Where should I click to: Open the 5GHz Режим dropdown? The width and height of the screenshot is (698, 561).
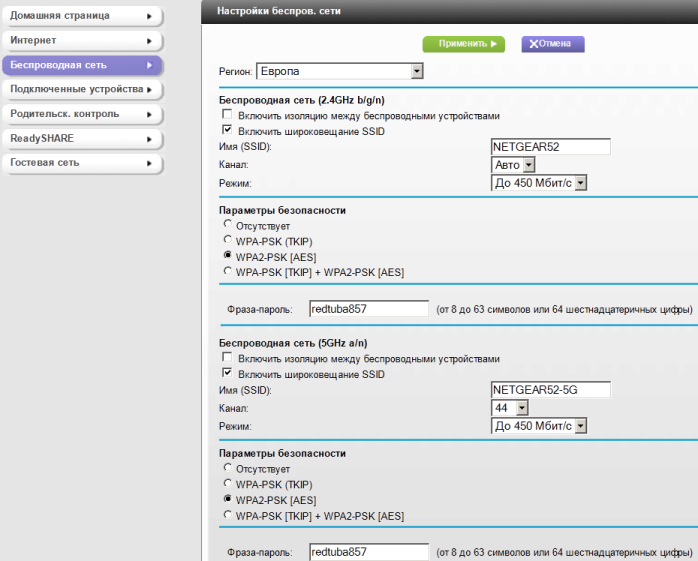[539, 426]
